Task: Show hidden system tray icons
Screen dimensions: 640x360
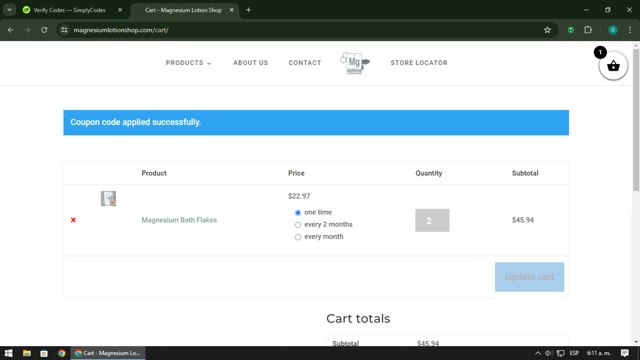Action: [x=538, y=353]
